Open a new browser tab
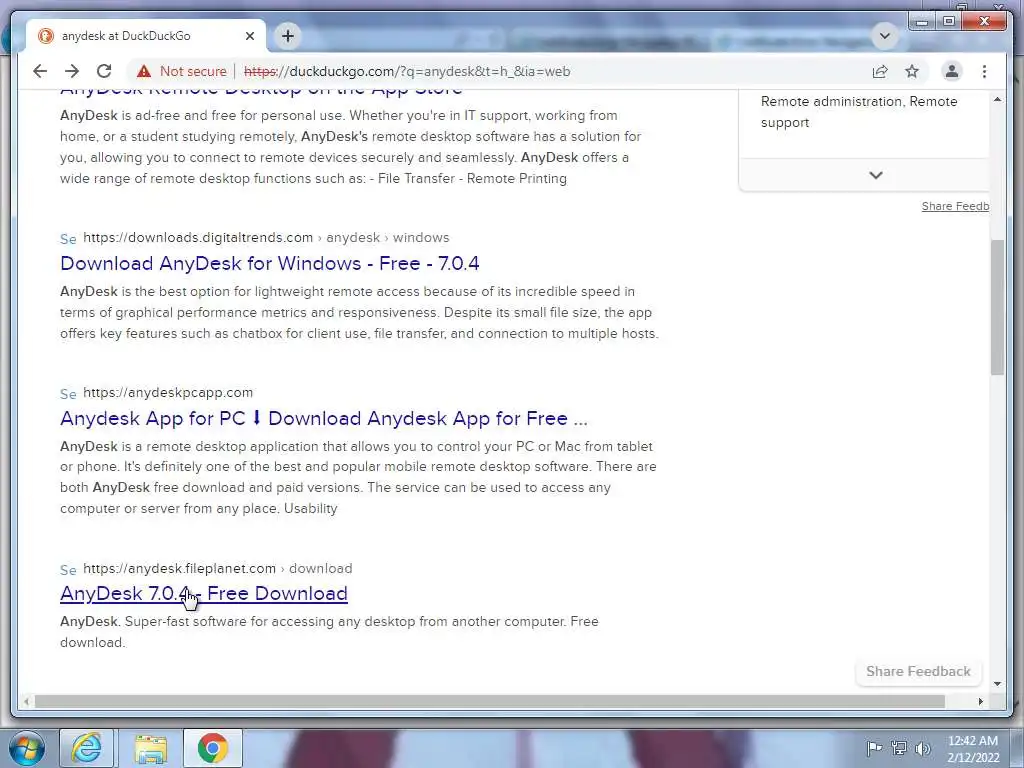Viewport: 1024px width, 768px height. point(288,36)
